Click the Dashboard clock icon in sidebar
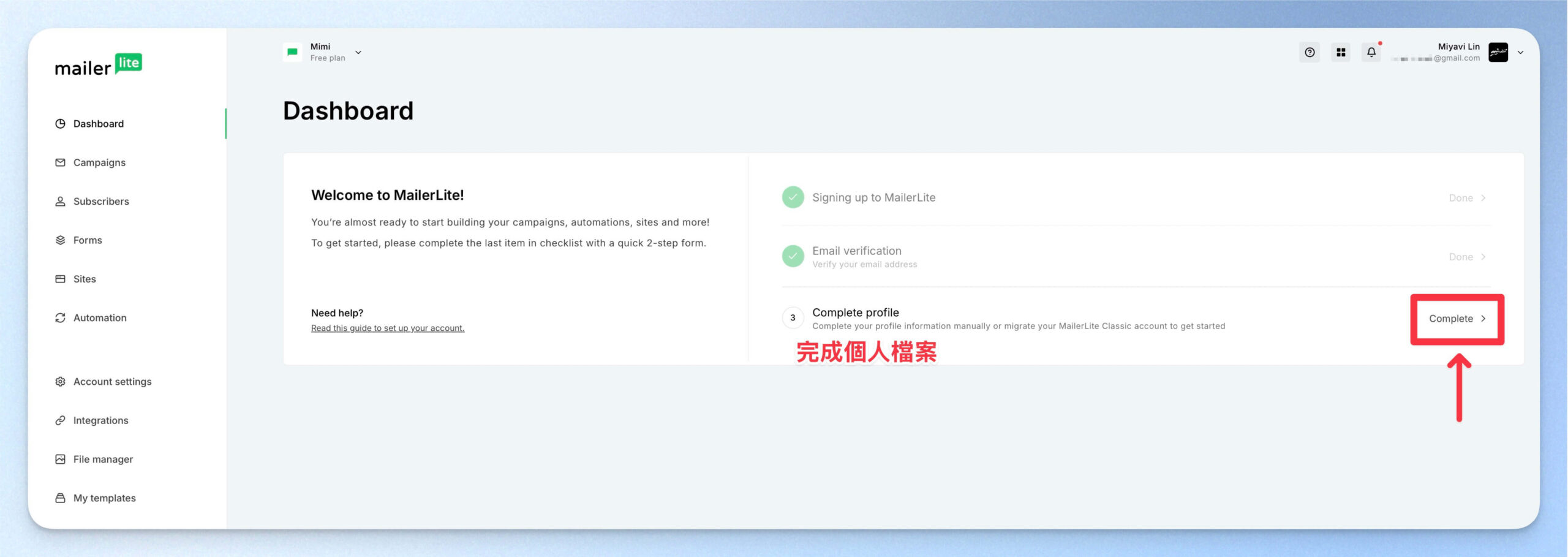Image resolution: width=1568 pixels, height=557 pixels. pyautogui.click(x=60, y=124)
